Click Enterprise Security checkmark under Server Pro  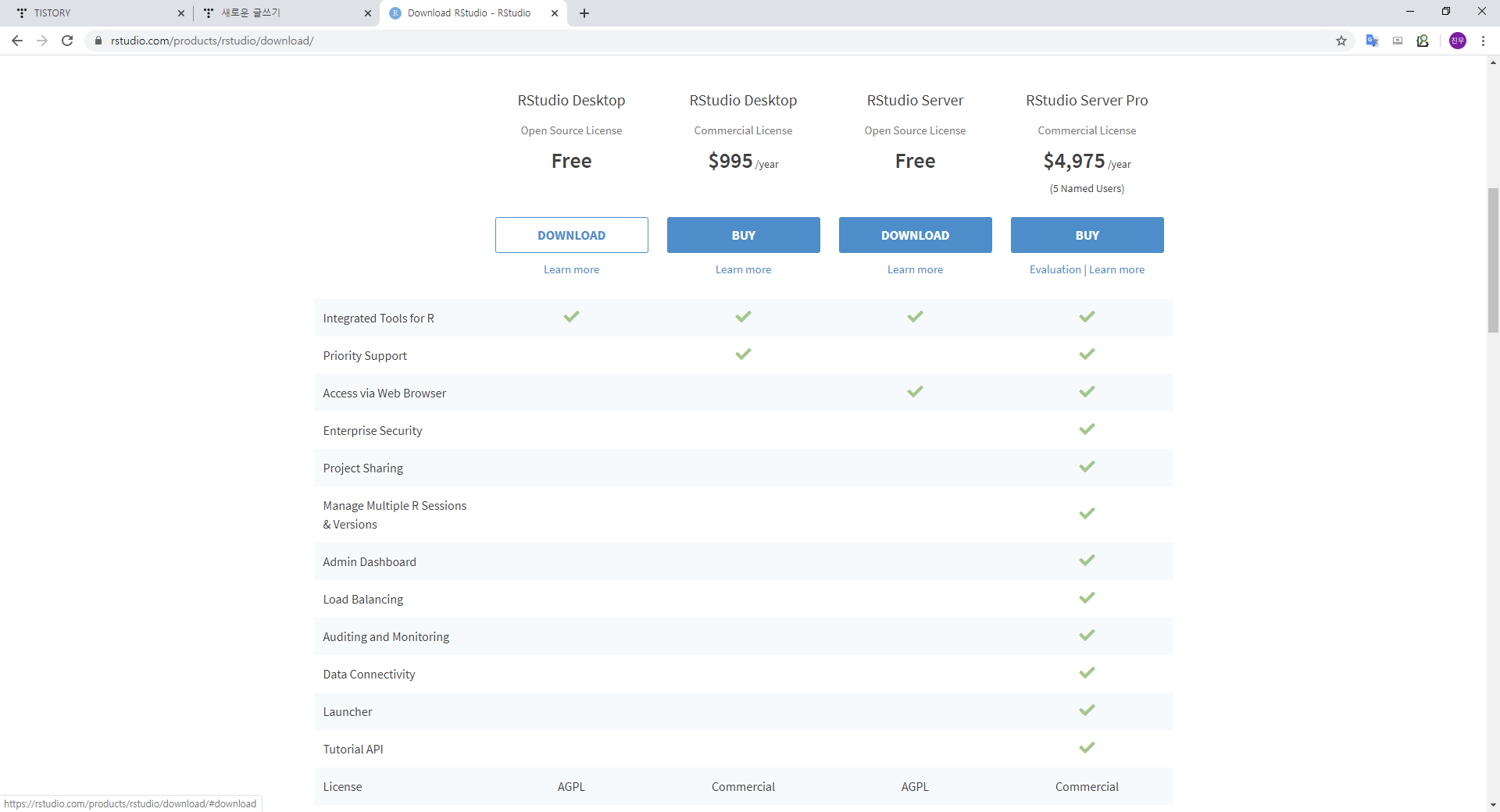click(1087, 429)
